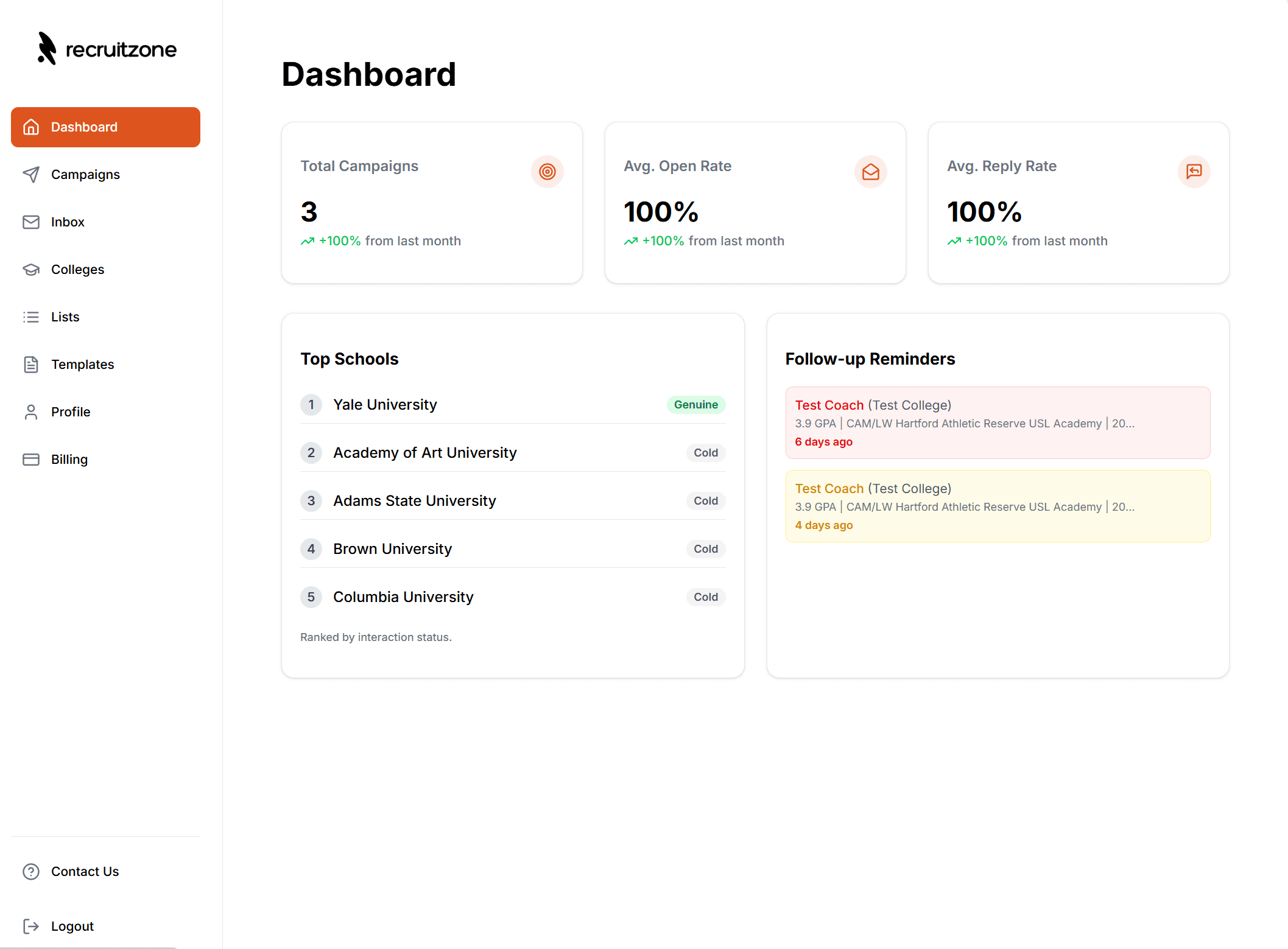This screenshot has height=949, width=1288.
Task: Open the Lists section
Action: pos(65,317)
